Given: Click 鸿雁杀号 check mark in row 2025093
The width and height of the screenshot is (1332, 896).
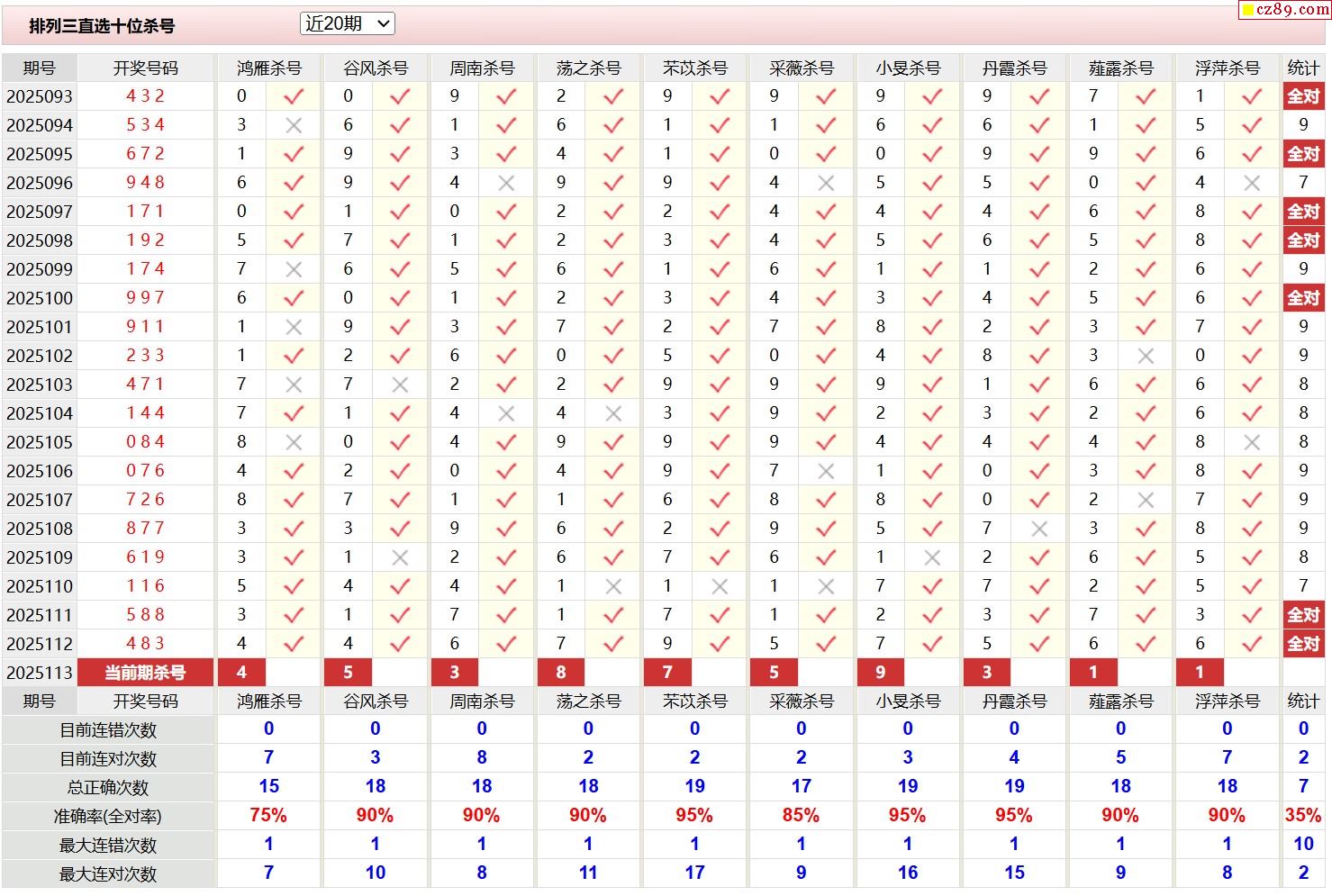Looking at the screenshot, I should (x=294, y=96).
